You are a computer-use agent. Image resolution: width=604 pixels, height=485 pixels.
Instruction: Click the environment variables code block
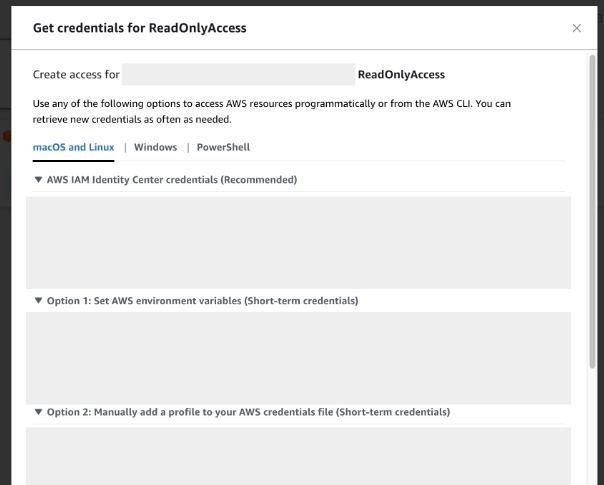pos(298,357)
